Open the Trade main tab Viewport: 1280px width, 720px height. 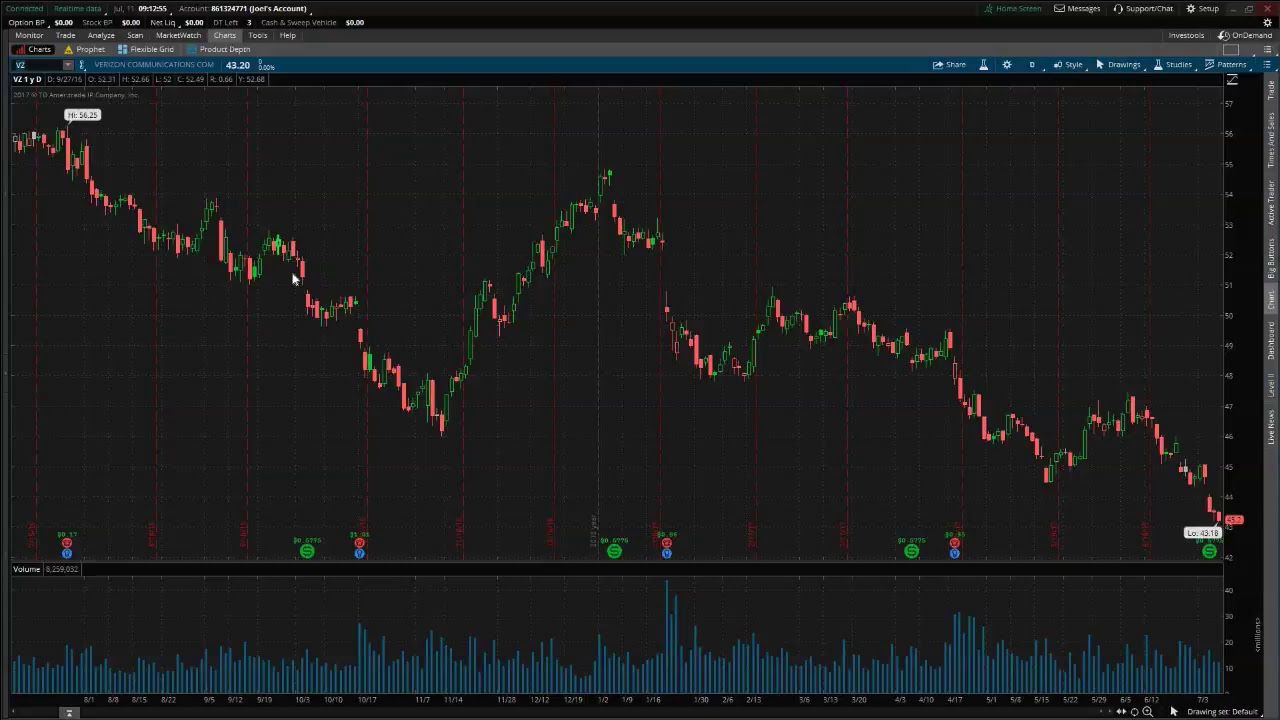click(x=65, y=35)
